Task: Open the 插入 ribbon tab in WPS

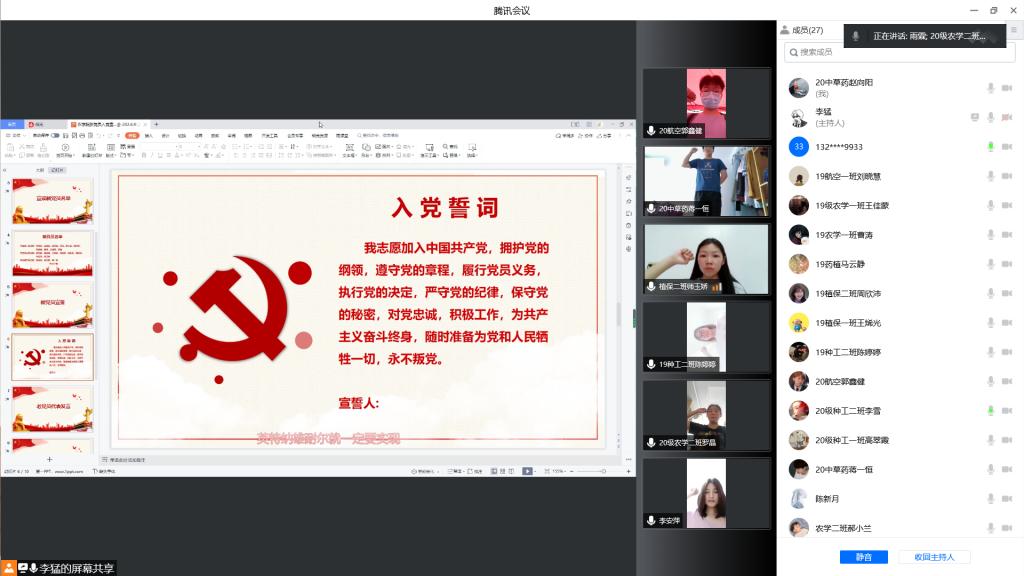Action: click(149, 135)
